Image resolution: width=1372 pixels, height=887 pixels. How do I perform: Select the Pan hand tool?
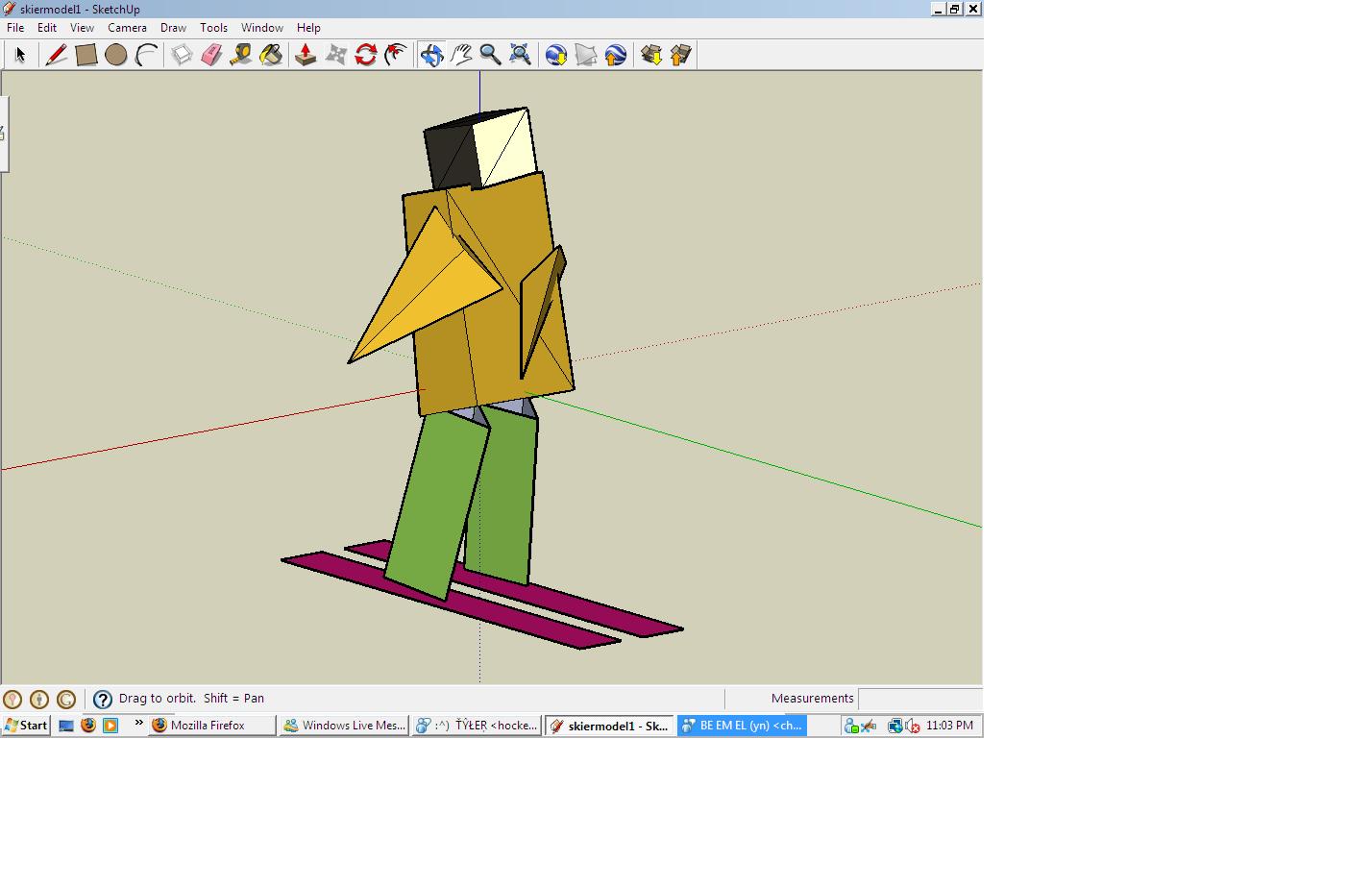461,55
